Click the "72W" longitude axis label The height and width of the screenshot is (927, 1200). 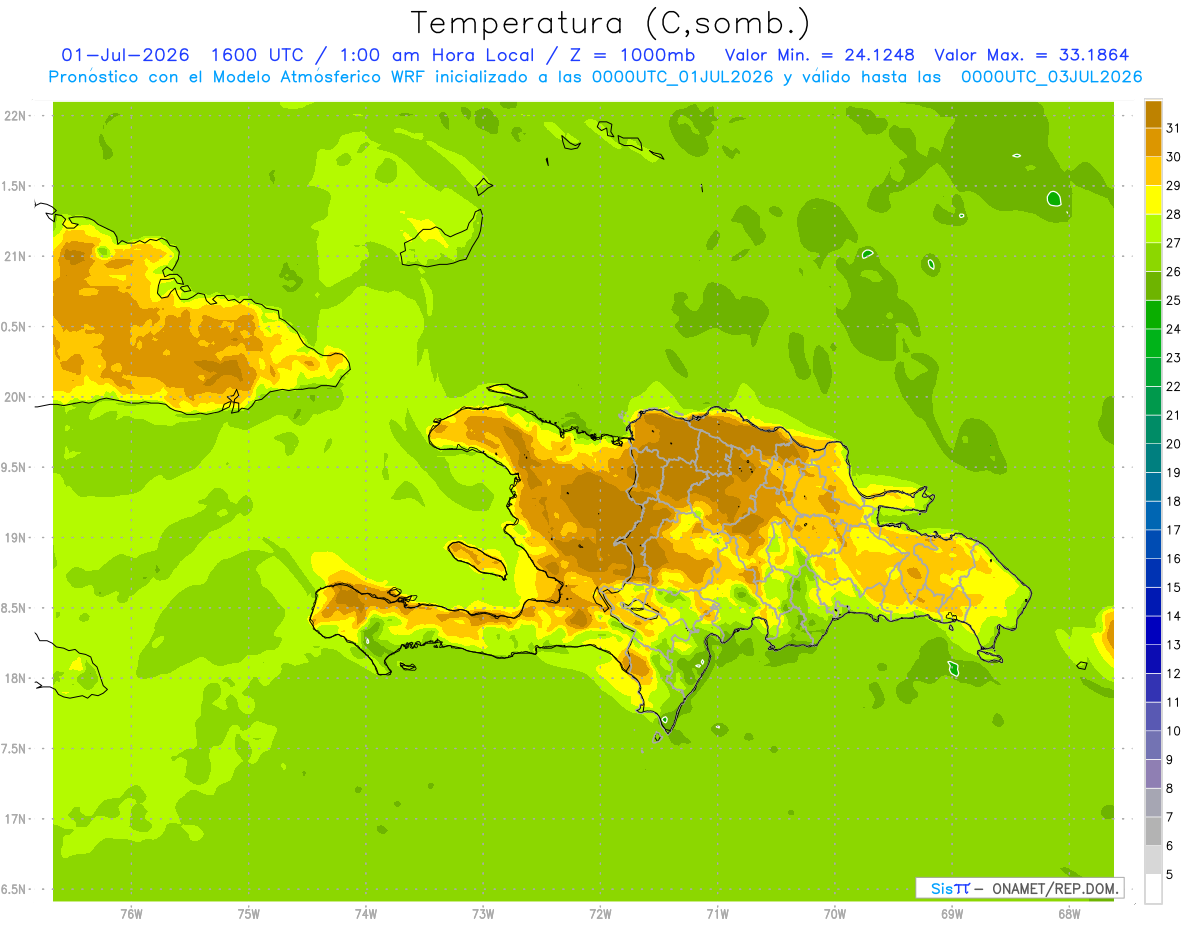click(x=600, y=914)
